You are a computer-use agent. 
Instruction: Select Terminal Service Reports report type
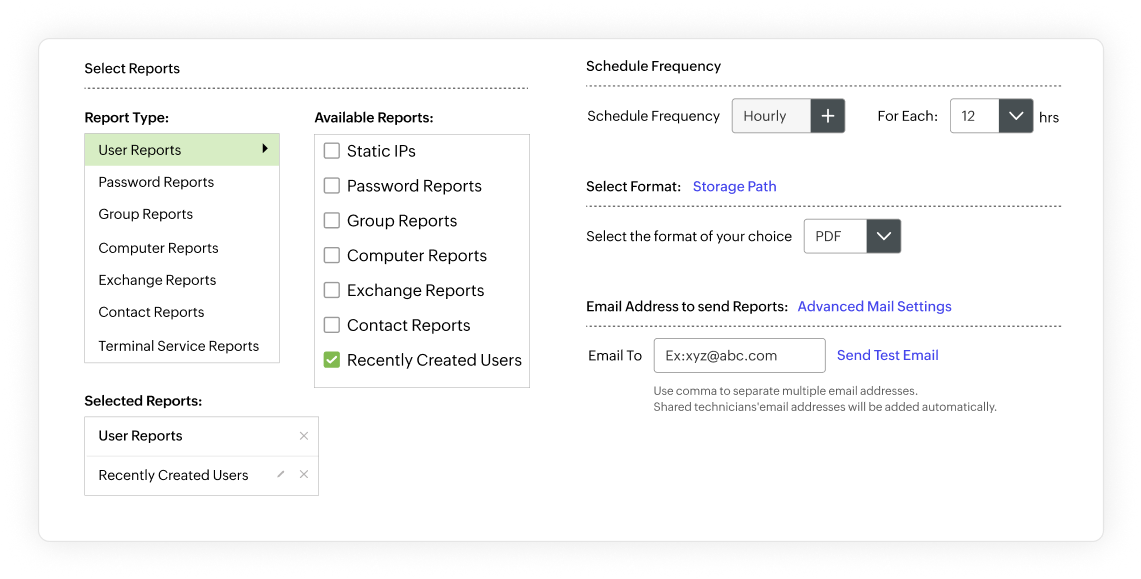(178, 345)
